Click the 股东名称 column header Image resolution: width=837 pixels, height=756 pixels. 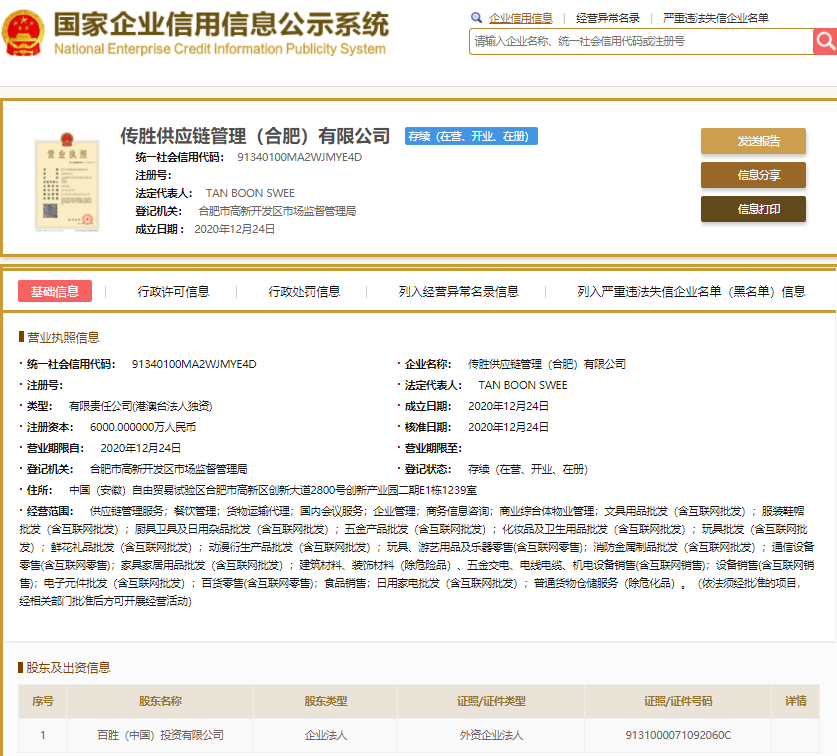[x=160, y=701]
